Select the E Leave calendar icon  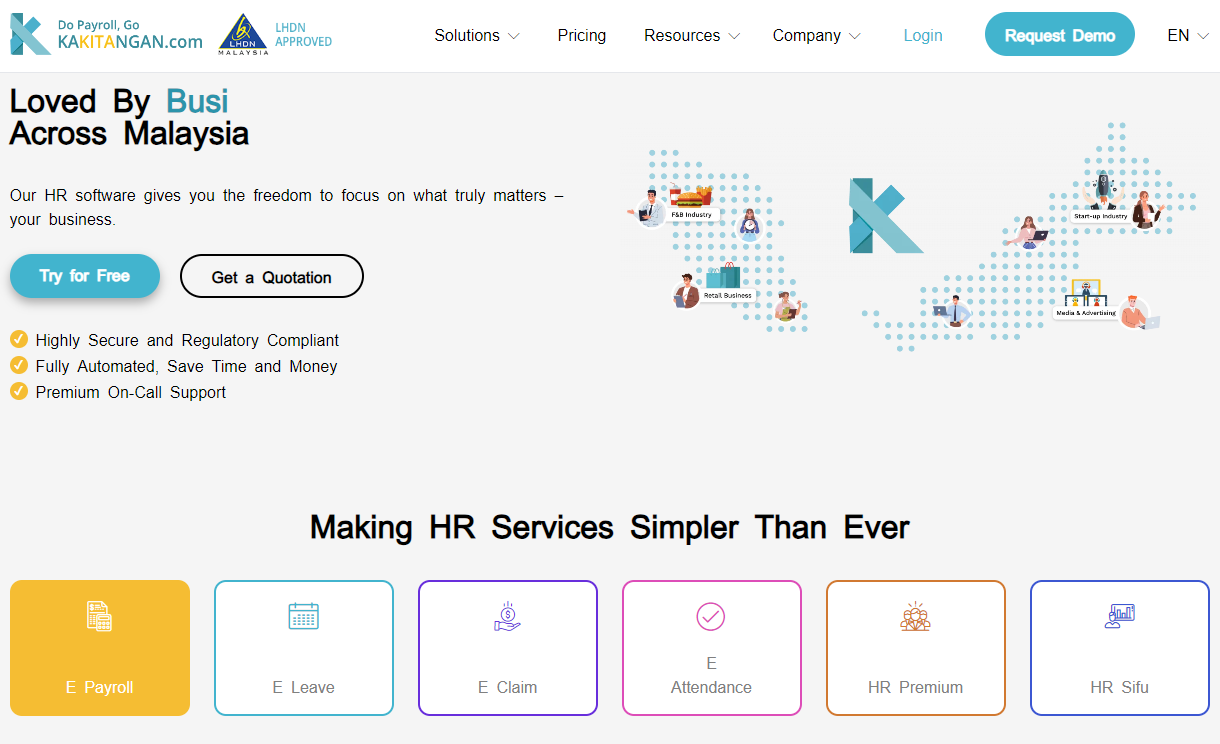coord(303,616)
